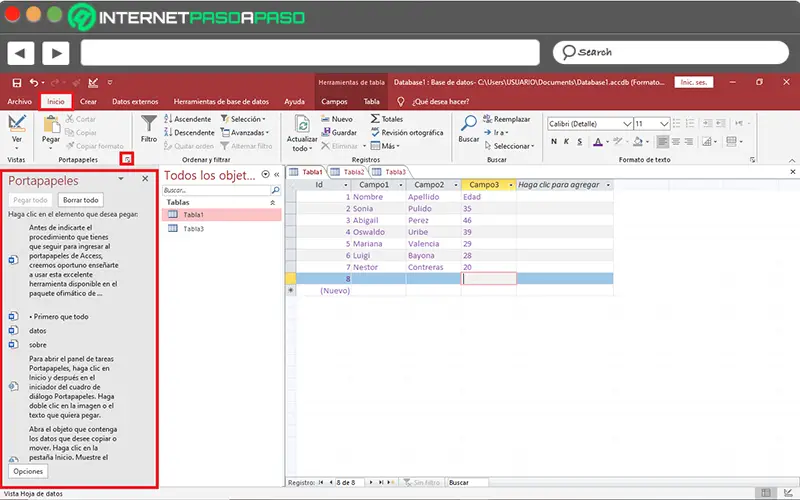Click datasheet view icon in status bar
Viewport: 800px width, 500px height.
766,493
